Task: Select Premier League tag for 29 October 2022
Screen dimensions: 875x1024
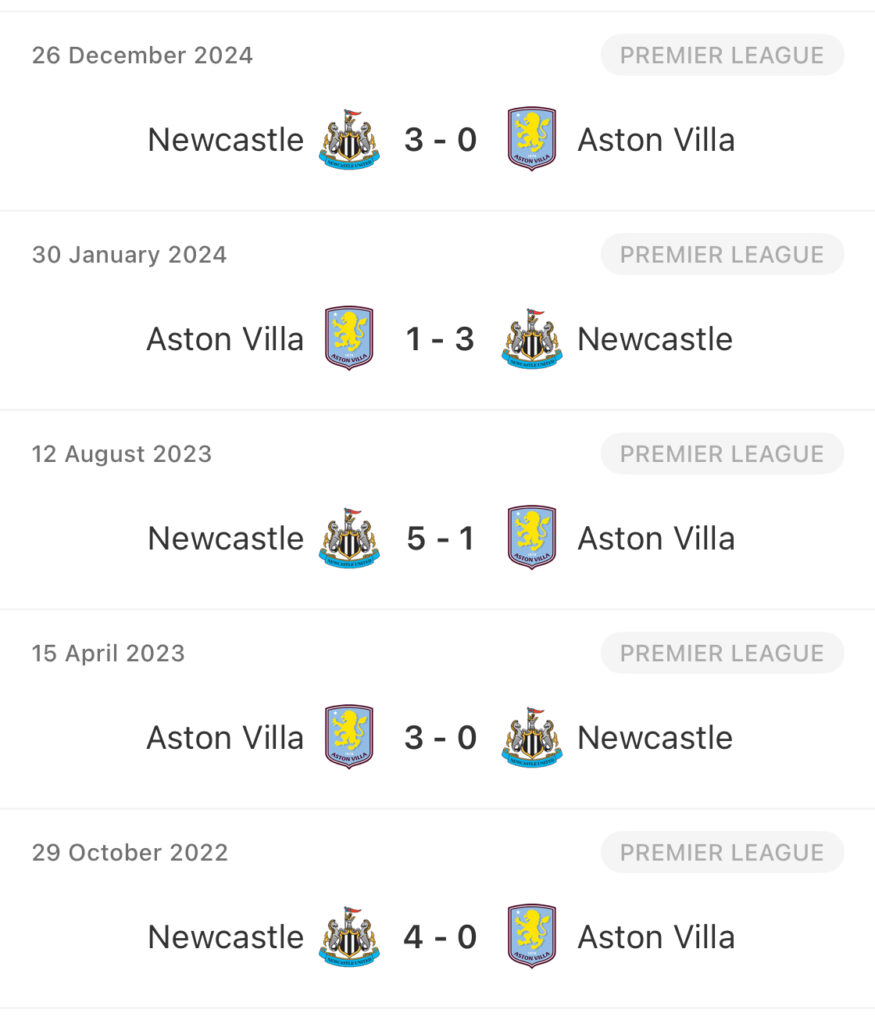Action: (722, 852)
